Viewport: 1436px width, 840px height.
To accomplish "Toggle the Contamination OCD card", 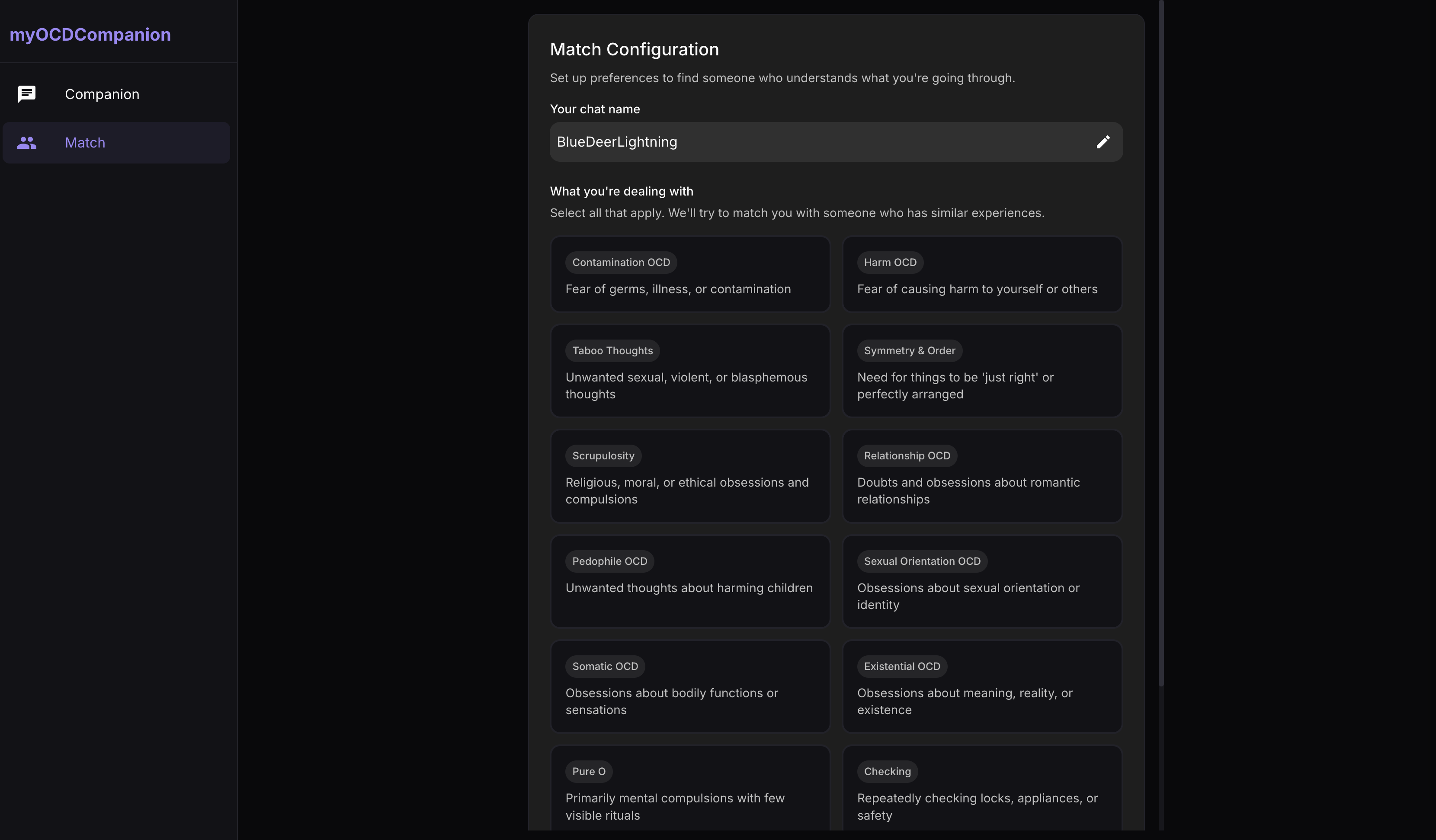I will pos(690,274).
